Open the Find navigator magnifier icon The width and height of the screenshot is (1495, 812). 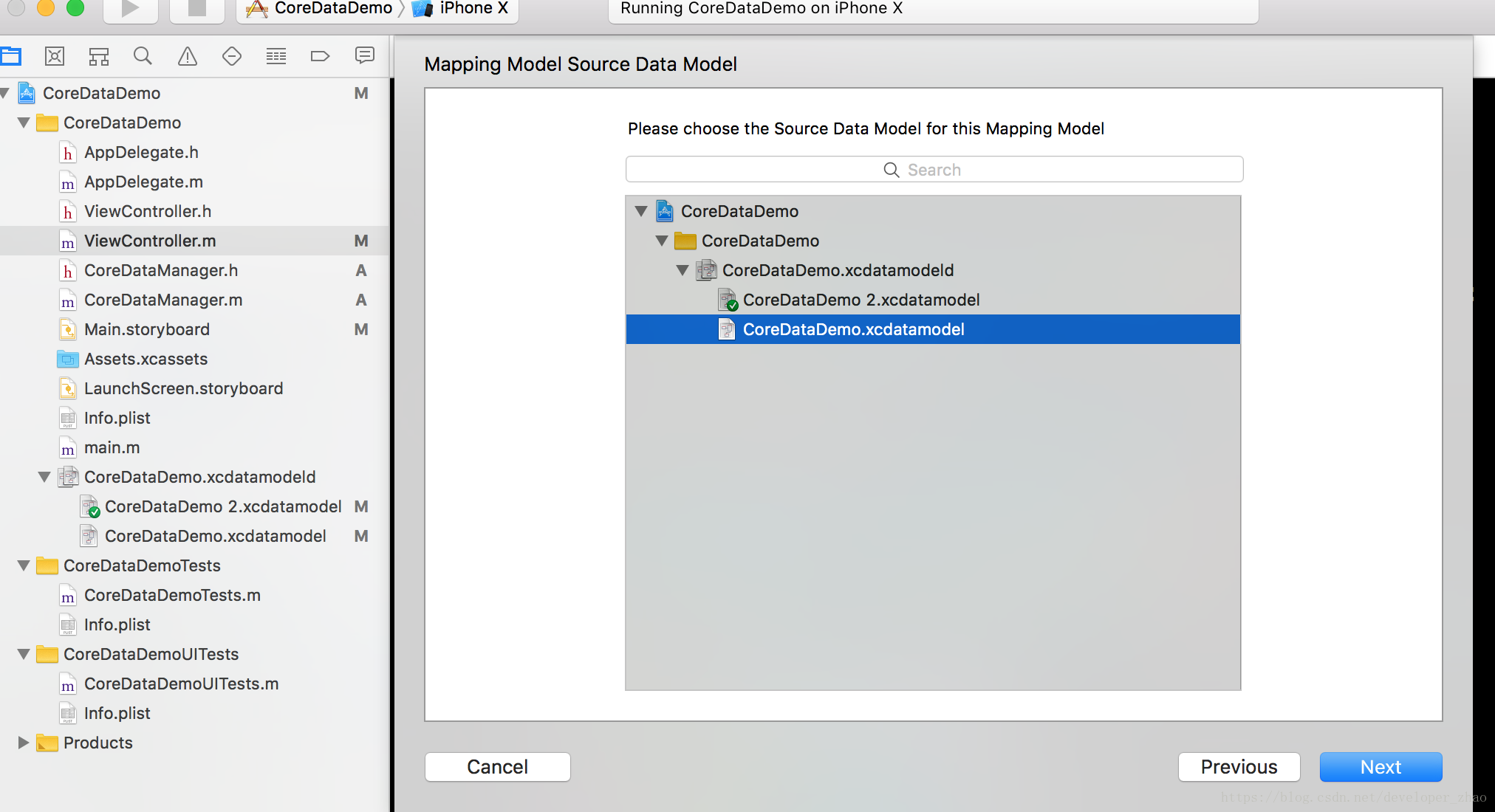click(x=143, y=56)
